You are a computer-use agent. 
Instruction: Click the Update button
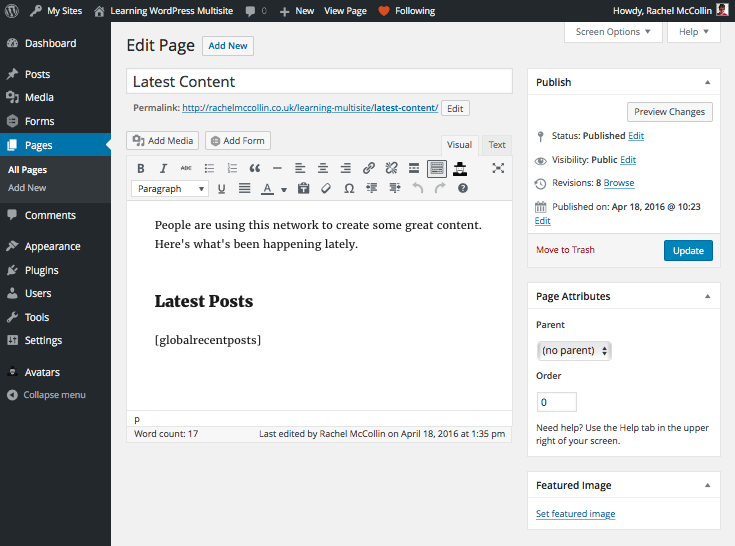tap(688, 251)
